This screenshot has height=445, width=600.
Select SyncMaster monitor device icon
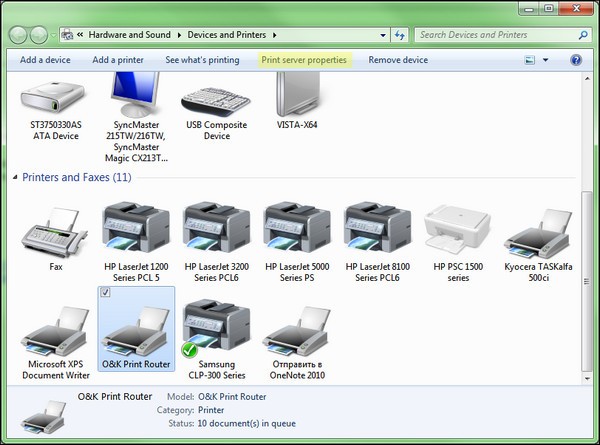click(136, 107)
